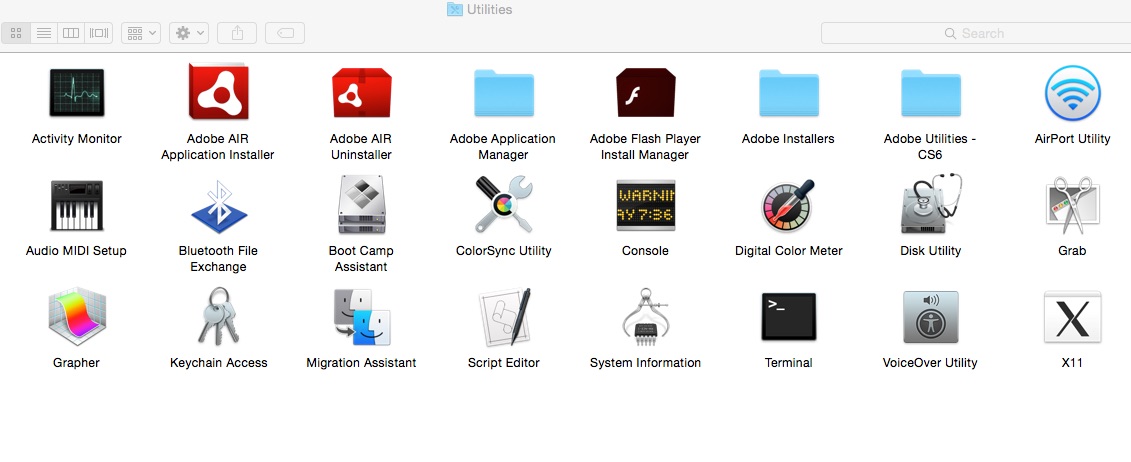Select AirPort Utility icon
The height and width of the screenshot is (462, 1131).
point(1073,93)
